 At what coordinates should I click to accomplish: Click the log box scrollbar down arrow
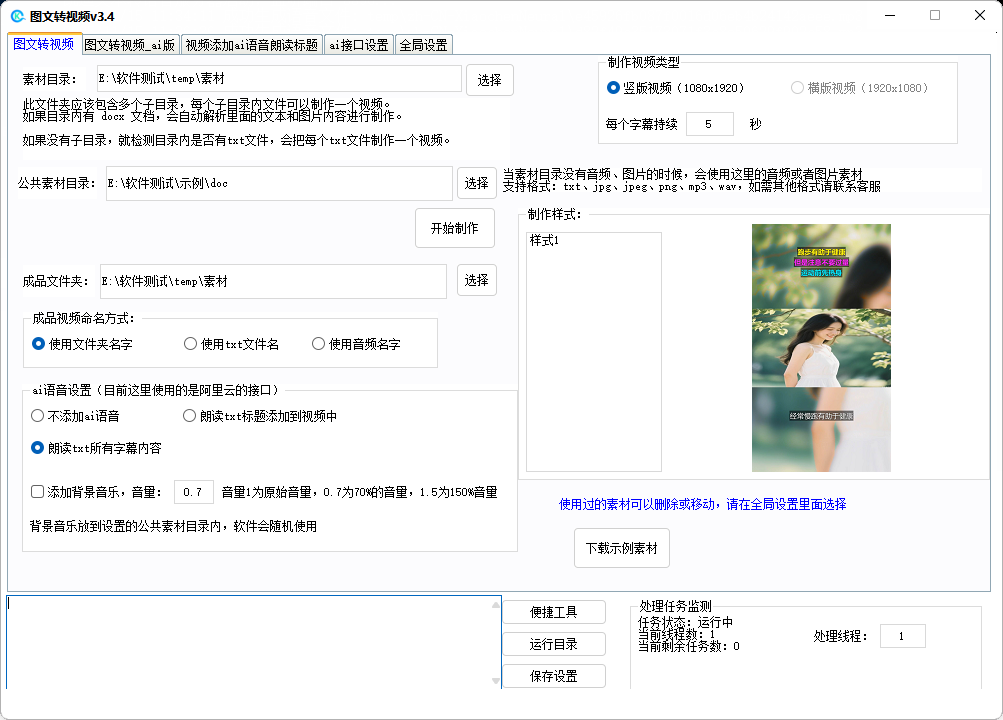point(495,681)
